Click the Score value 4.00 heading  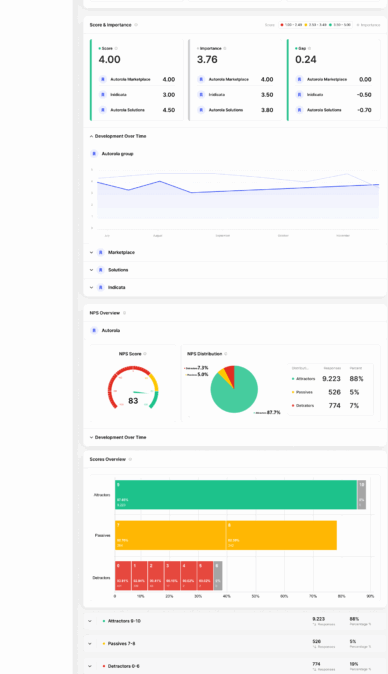click(110, 60)
